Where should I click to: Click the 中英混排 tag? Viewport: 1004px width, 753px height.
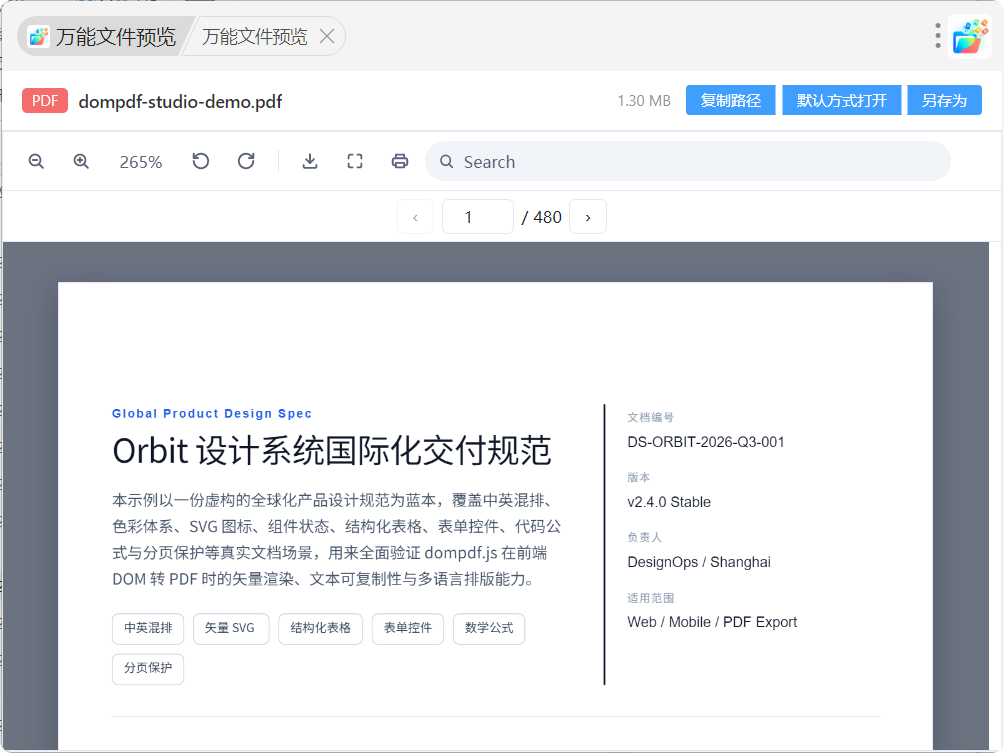point(148,628)
